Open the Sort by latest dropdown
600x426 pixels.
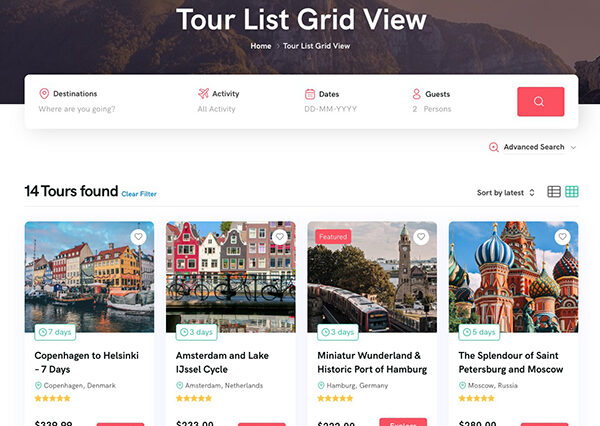pos(506,192)
